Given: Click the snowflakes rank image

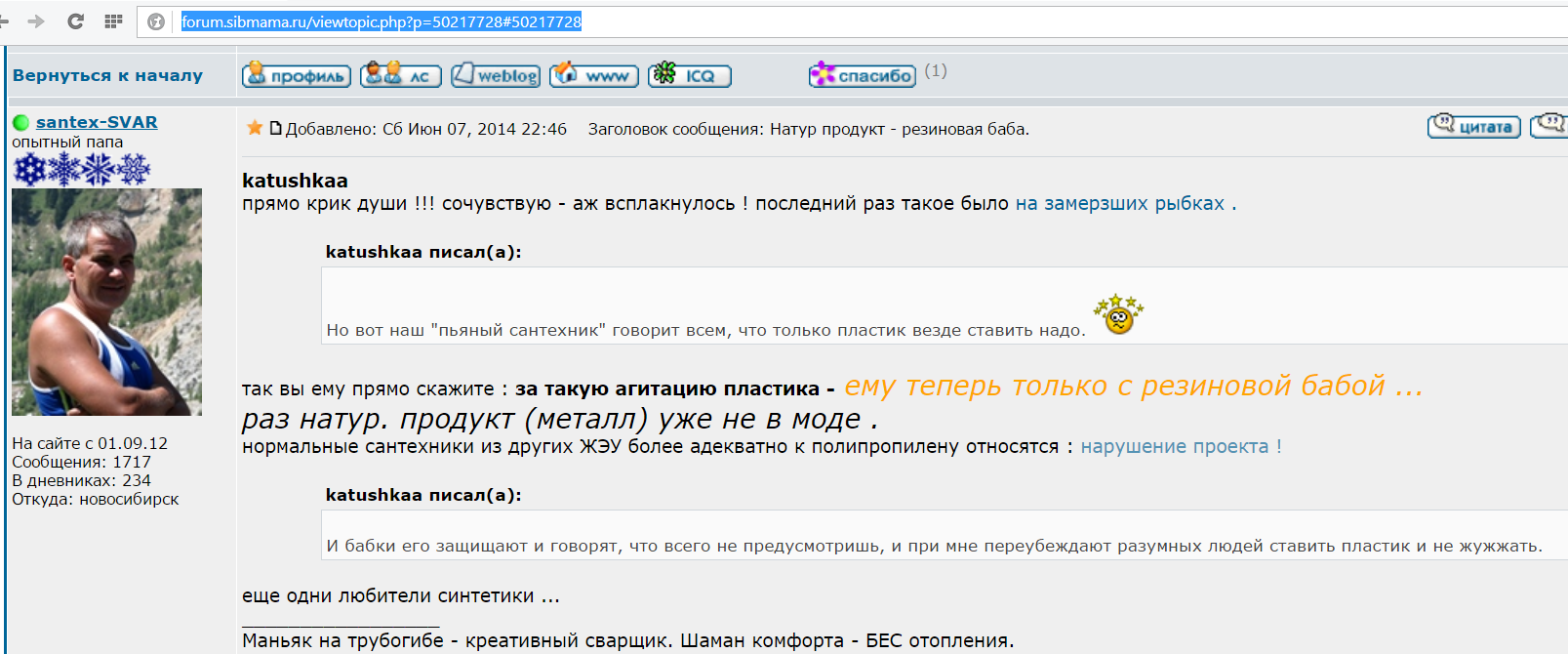Looking at the screenshot, I should tap(81, 169).
